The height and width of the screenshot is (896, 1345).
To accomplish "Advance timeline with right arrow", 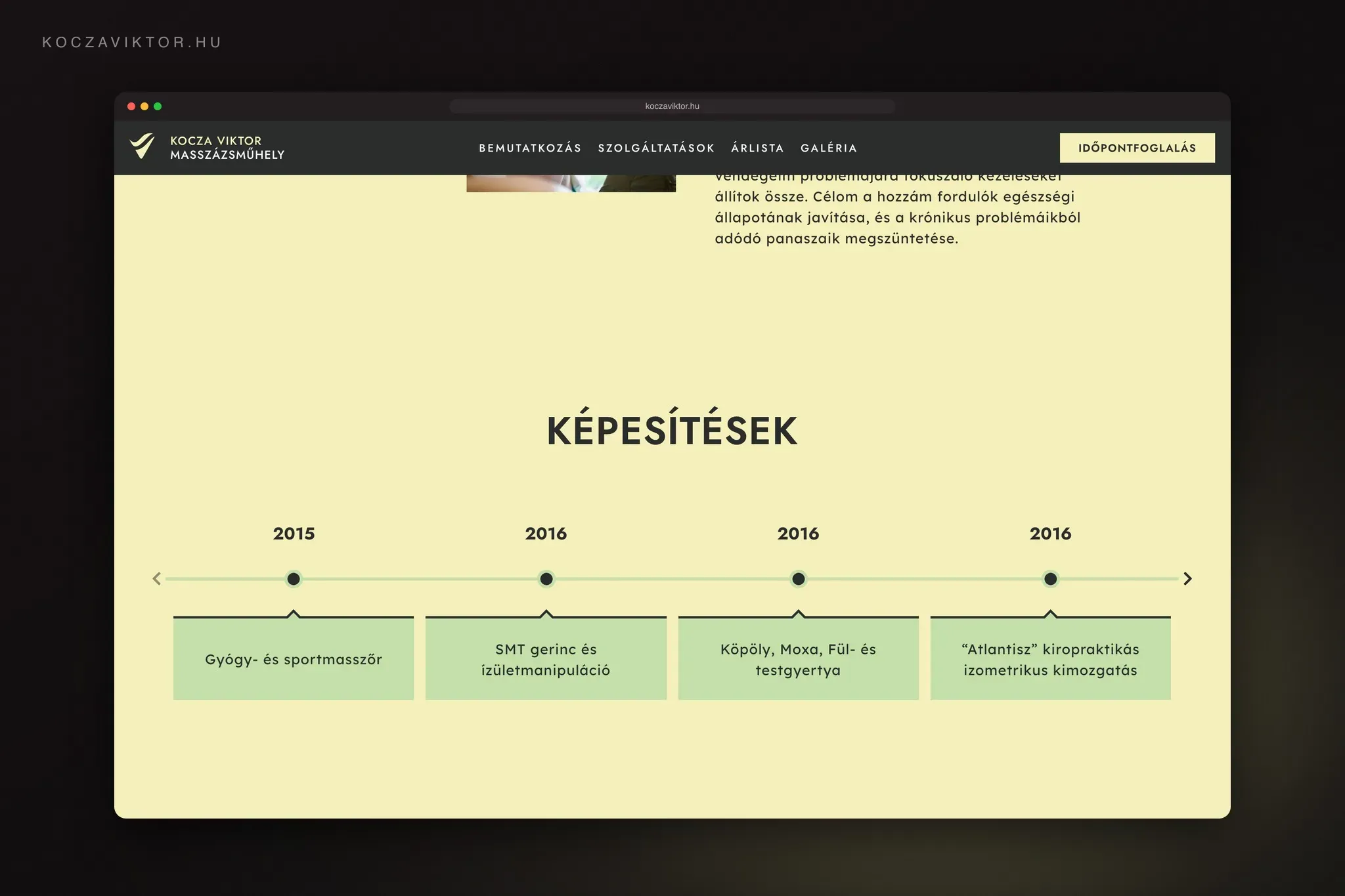I will (1187, 578).
